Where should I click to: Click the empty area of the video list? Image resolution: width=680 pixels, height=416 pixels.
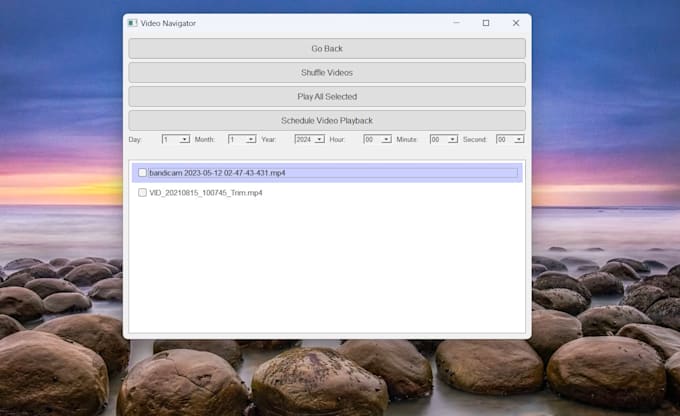click(327, 270)
